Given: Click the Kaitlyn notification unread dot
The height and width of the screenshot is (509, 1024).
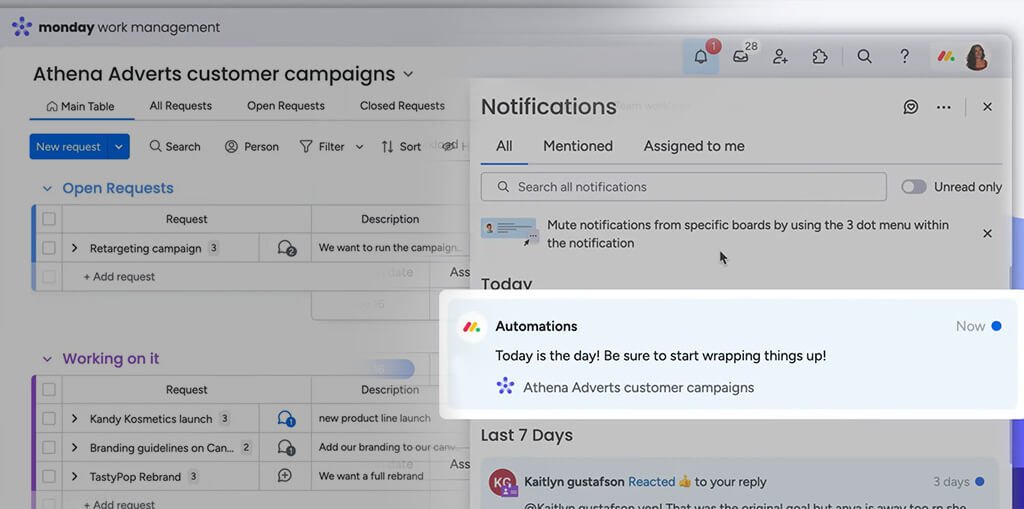Looking at the screenshot, I should tap(980, 482).
